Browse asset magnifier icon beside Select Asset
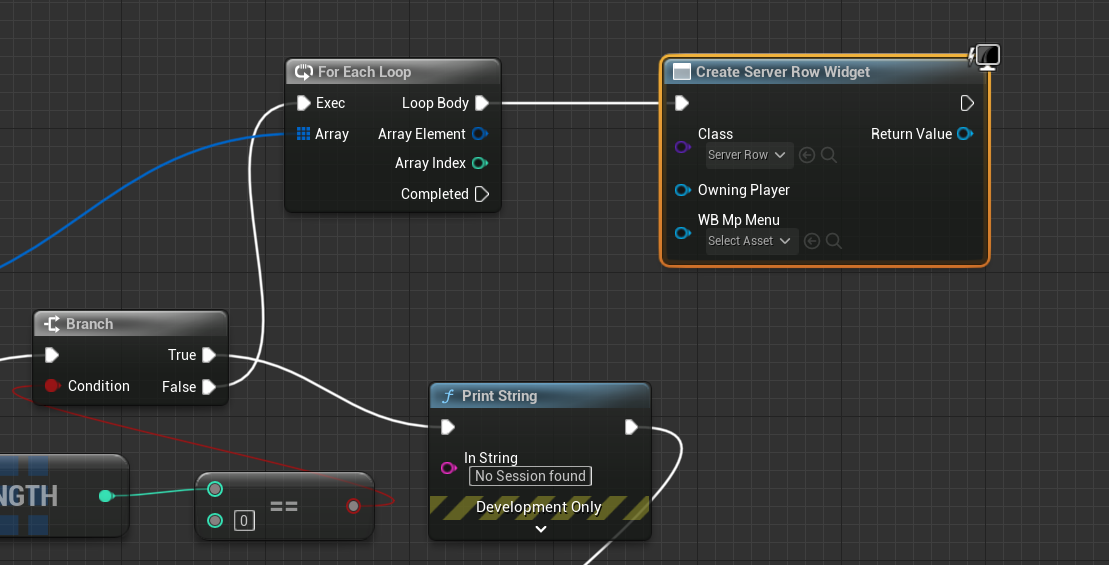This screenshot has width=1109, height=565. tap(834, 241)
